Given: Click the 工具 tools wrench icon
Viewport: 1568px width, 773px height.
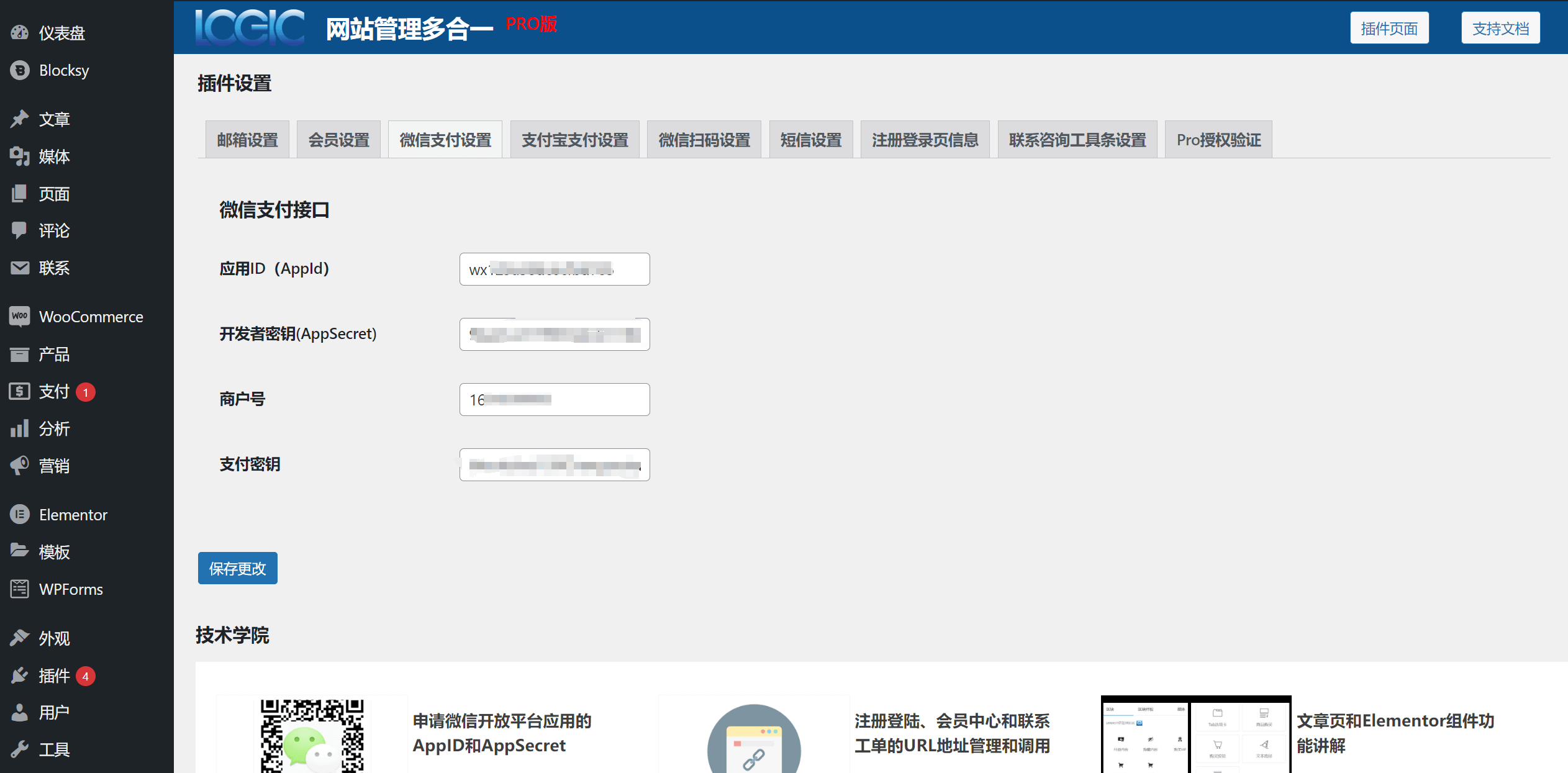Looking at the screenshot, I should point(20,749).
